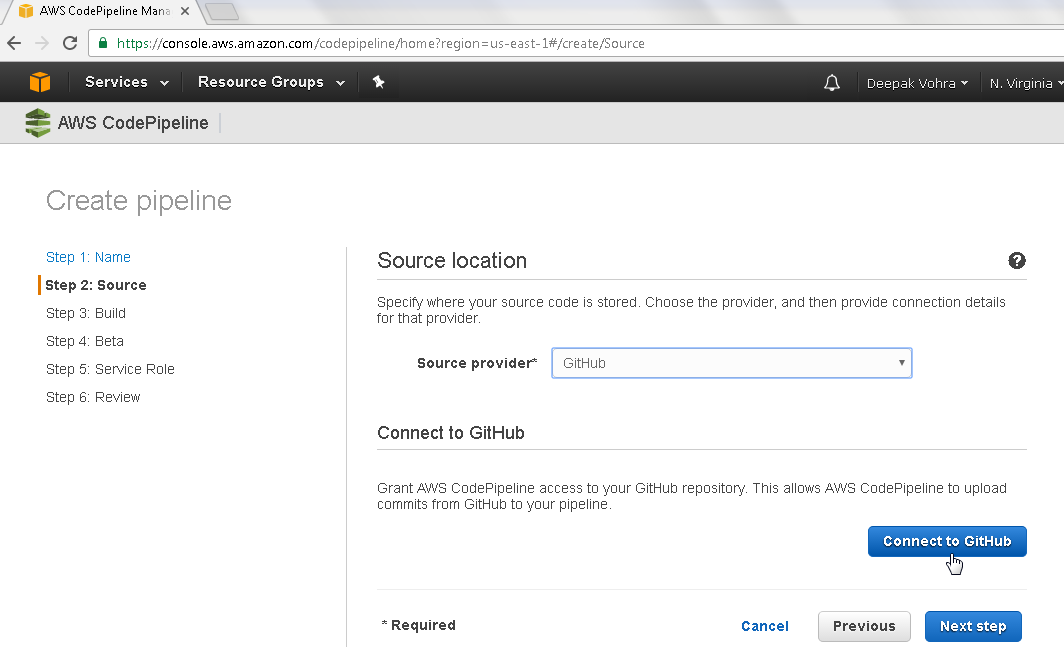Select Step 4: Beta in sidebar

click(x=85, y=341)
